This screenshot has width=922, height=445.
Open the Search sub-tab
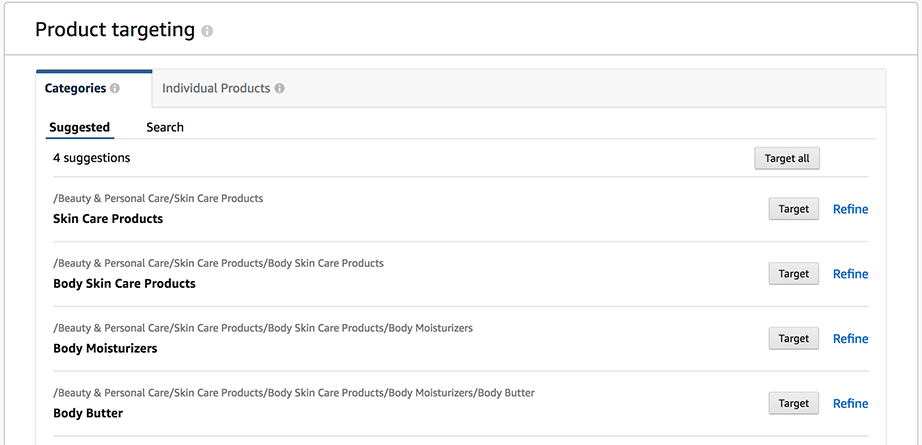point(165,127)
